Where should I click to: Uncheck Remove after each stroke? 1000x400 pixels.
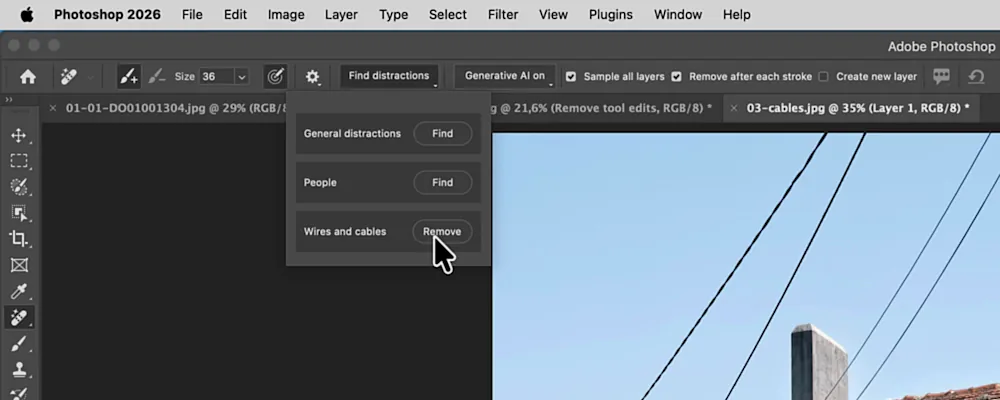tap(676, 77)
